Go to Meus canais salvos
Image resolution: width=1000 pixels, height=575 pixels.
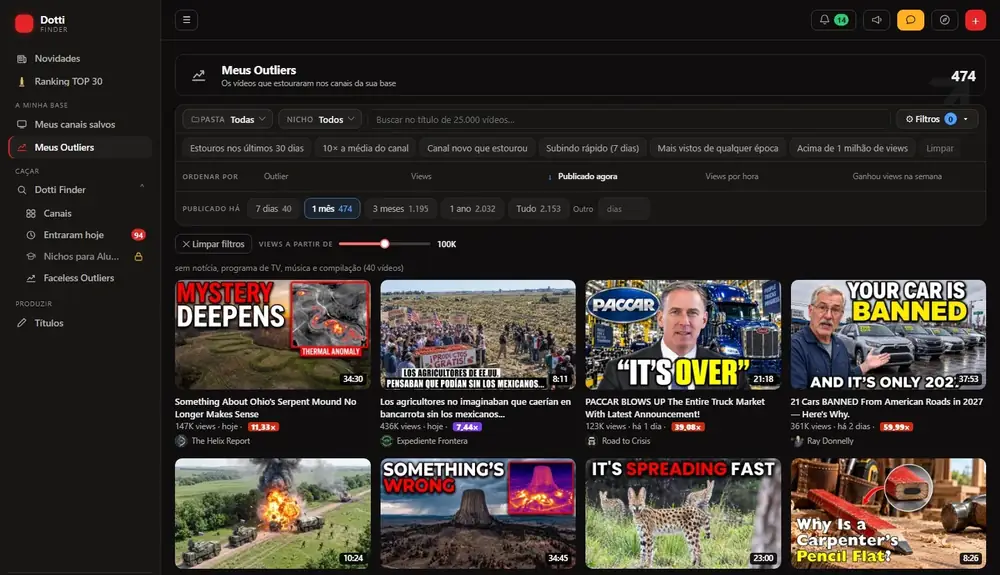pos(80,124)
